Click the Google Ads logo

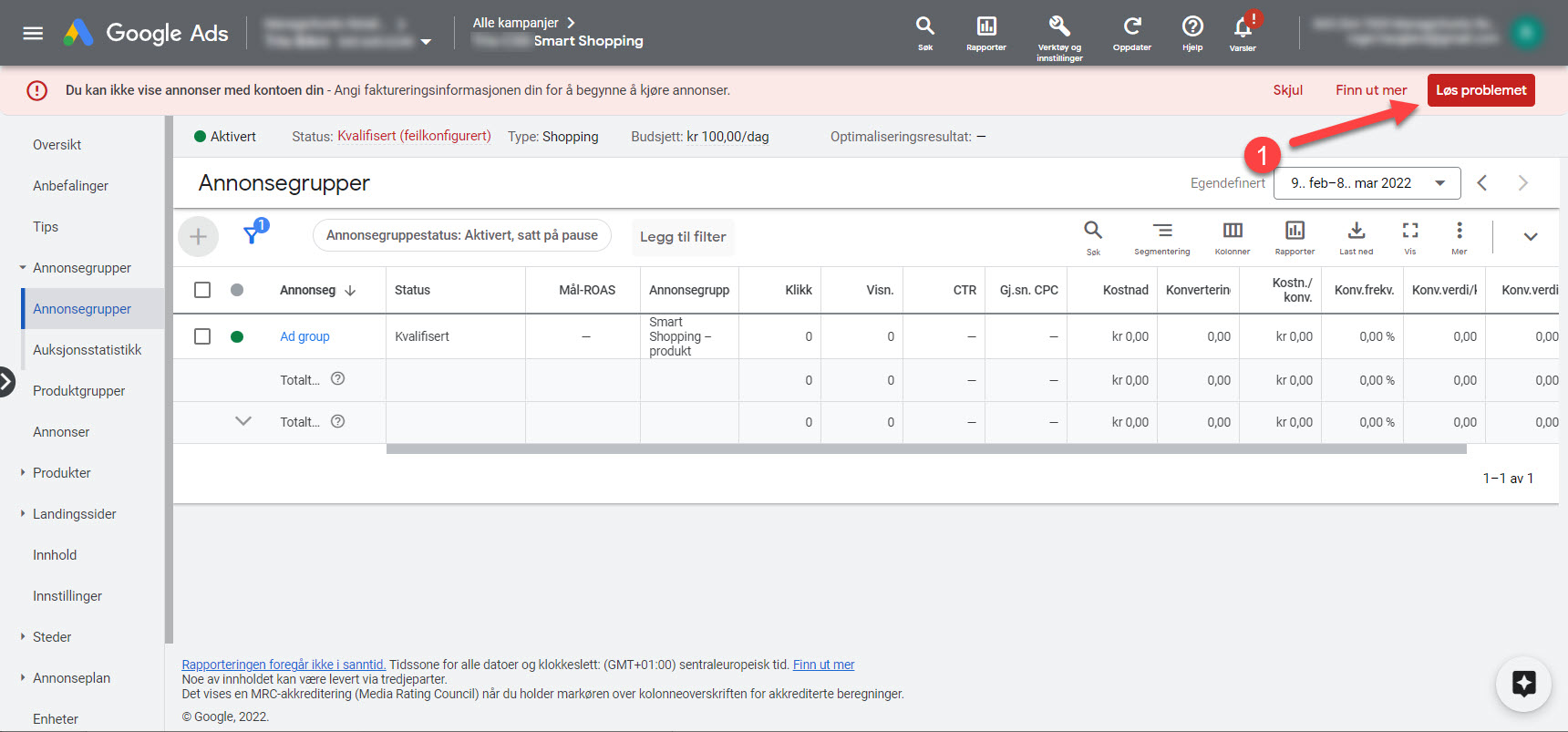(x=146, y=34)
